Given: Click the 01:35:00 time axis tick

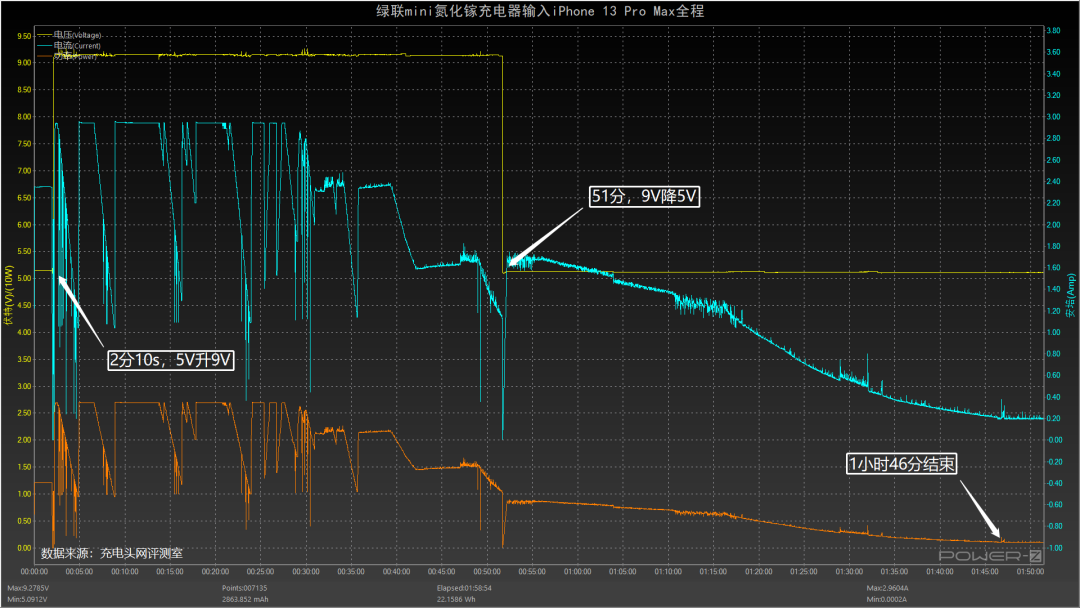Looking at the screenshot, I should coord(894,572).
